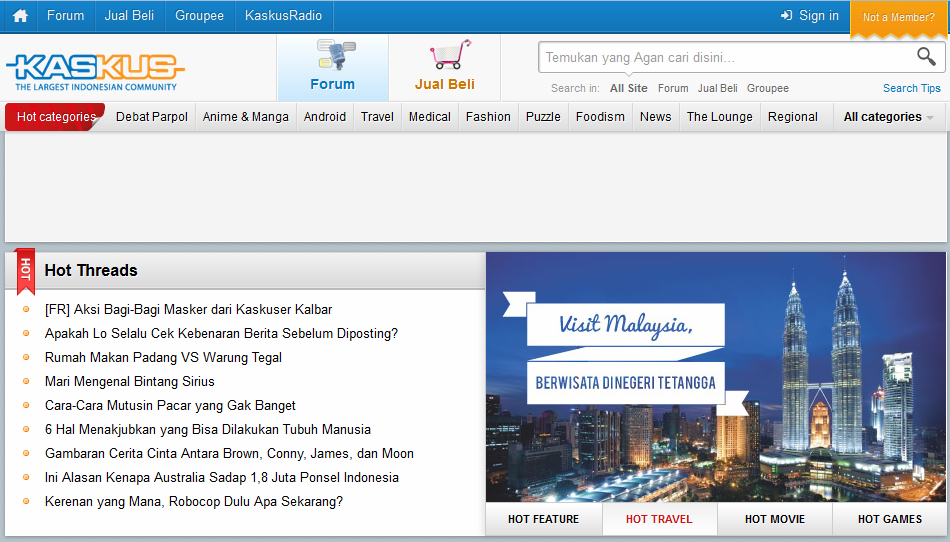Open thread 'Aksi Bagi-Bagi Masker dari Kaskuser Kalbar'
950x542 pixels.
click(188, 309)
